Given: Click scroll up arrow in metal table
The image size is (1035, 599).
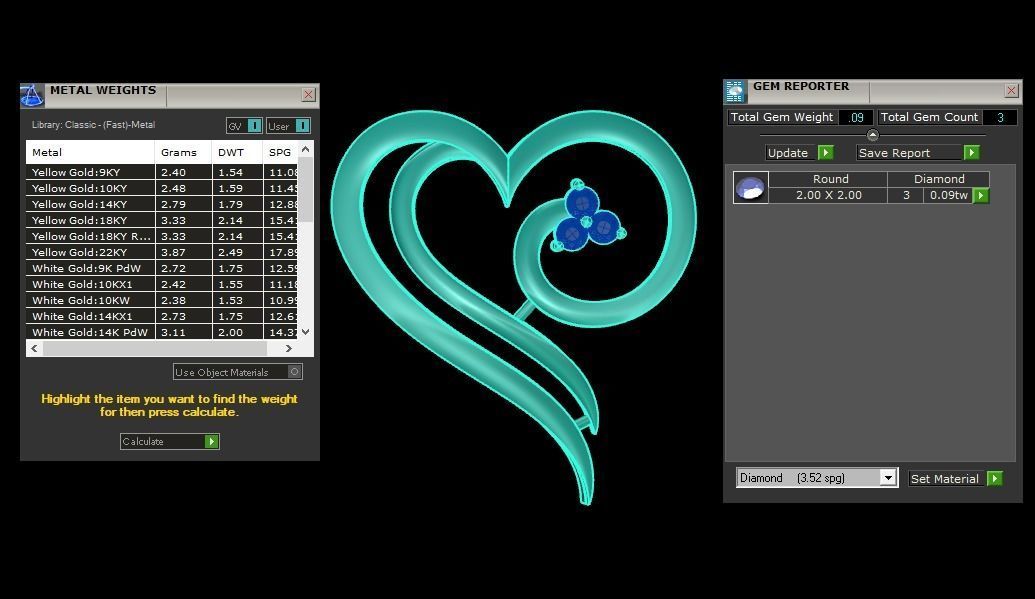Looking at the screenshot, I should coord(305,149).
